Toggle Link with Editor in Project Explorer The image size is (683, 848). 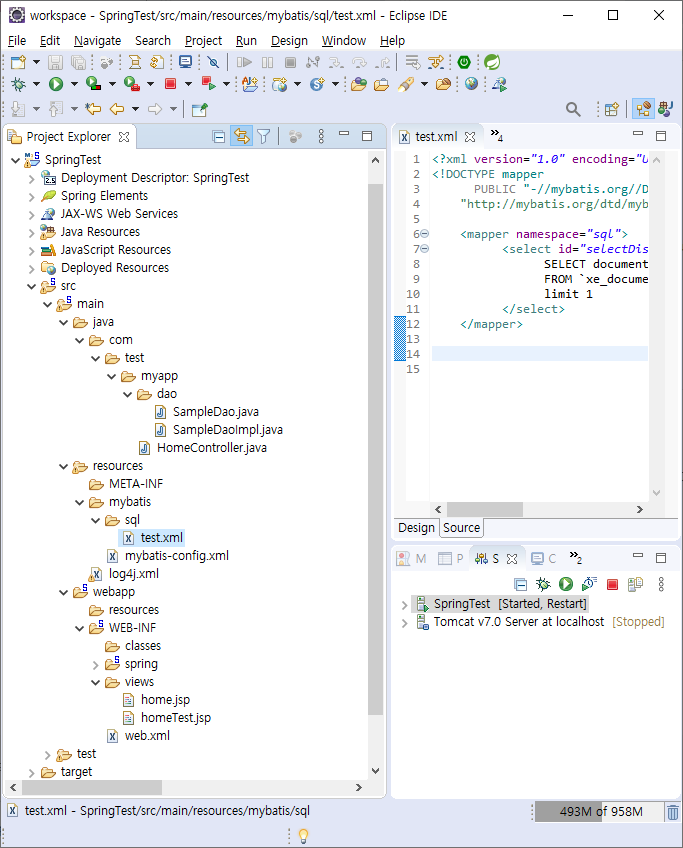[241, 136]
